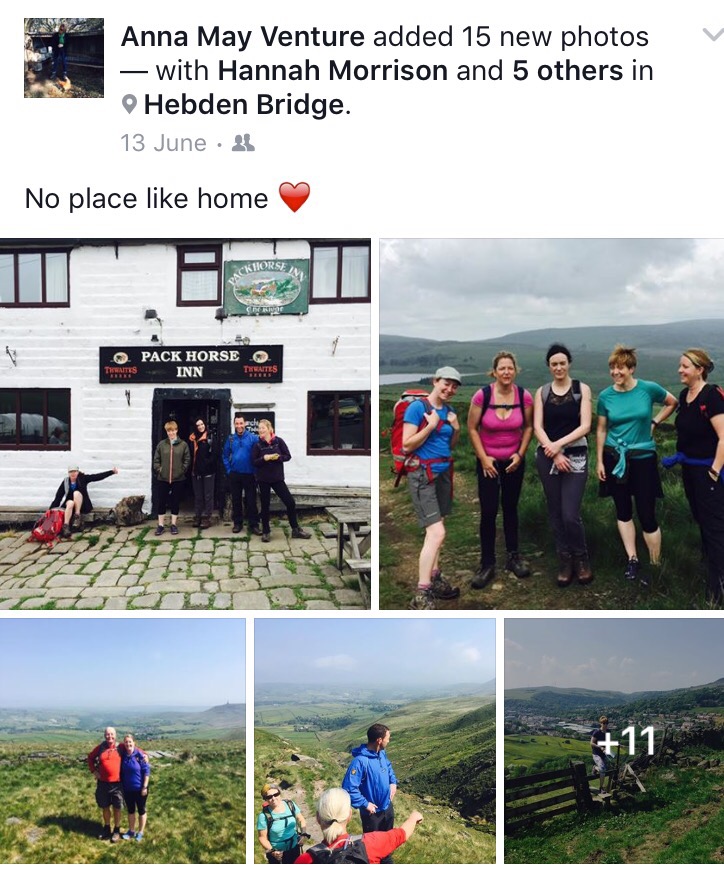View the remaining +11 photos
Viewport: 724px width, 874px height.
[614, 741]
